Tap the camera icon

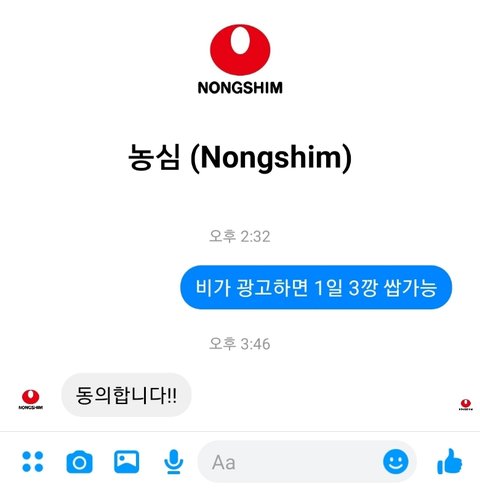79,462
